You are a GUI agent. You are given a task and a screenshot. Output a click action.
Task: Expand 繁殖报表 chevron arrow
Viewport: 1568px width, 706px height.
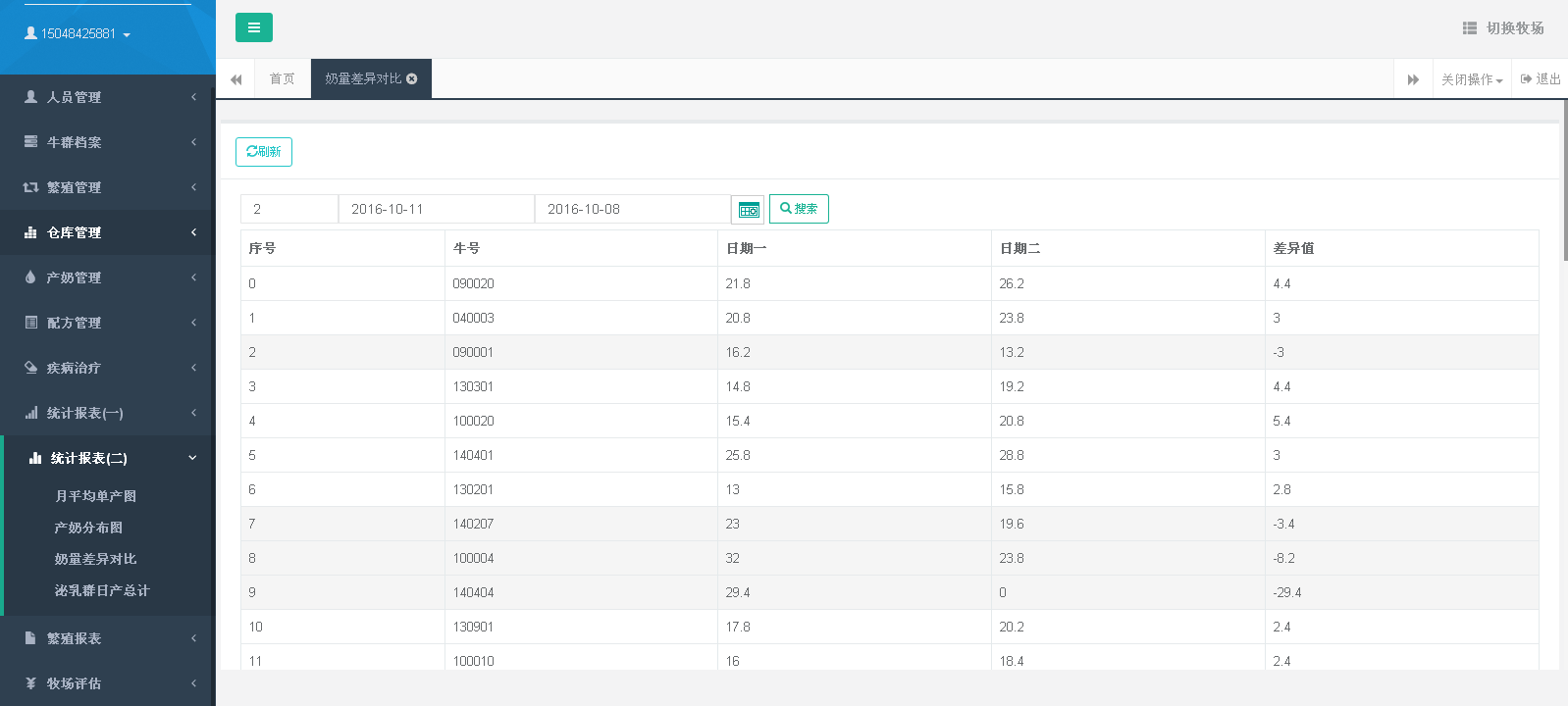pyautogui.click(x=193, y=638)
